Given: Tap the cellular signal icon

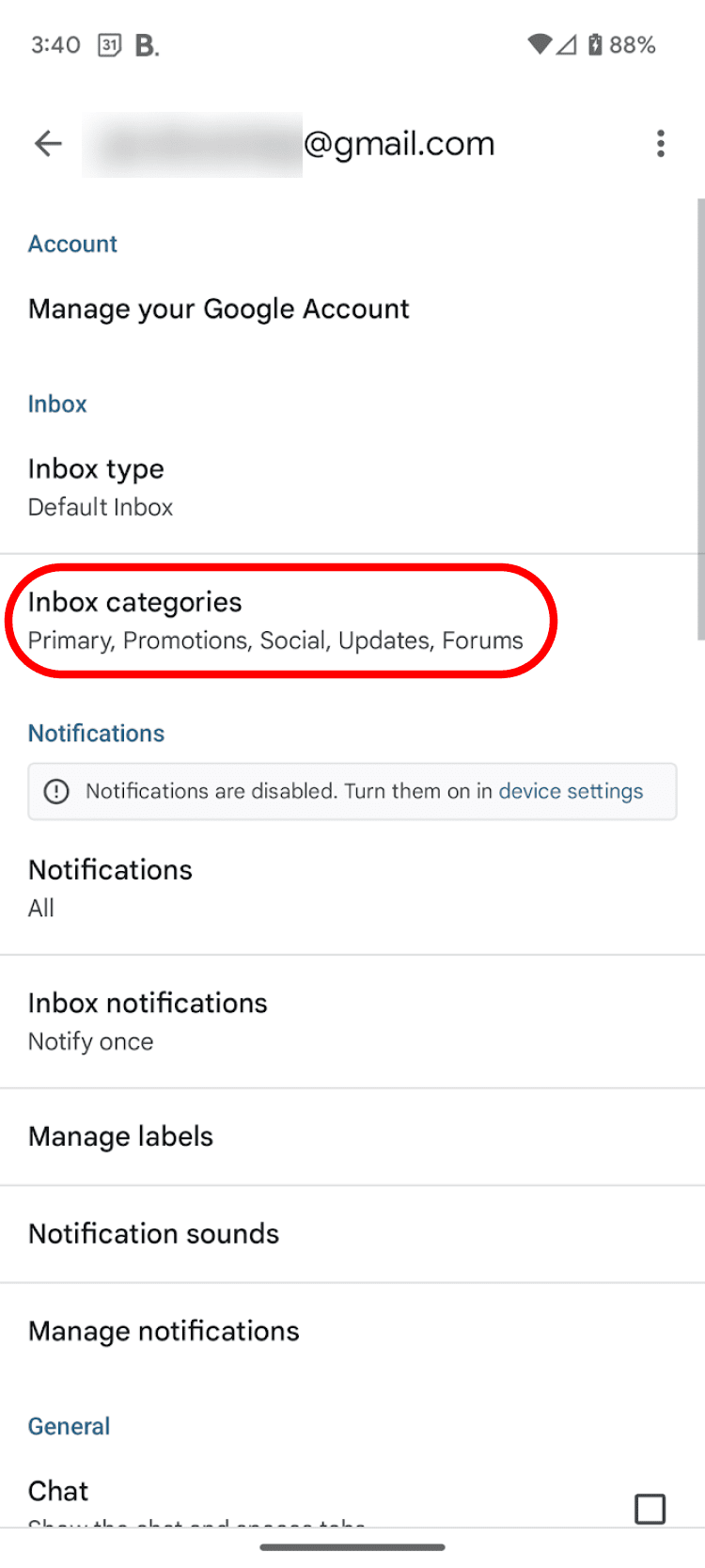Looking at the screenshot, I should [x=566, y=44].
